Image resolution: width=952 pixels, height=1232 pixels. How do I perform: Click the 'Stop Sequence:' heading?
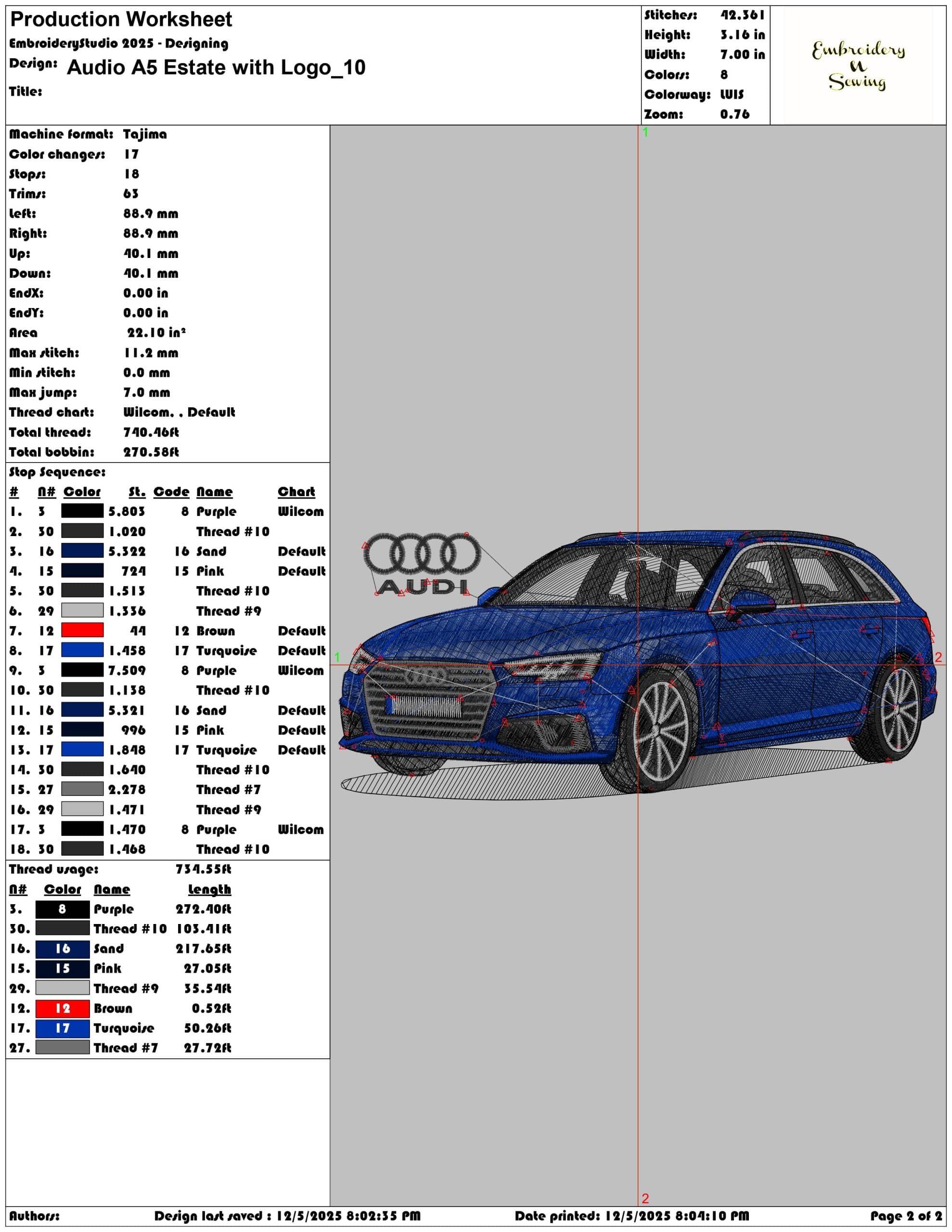pyautogui.click(x=57, y=472)
